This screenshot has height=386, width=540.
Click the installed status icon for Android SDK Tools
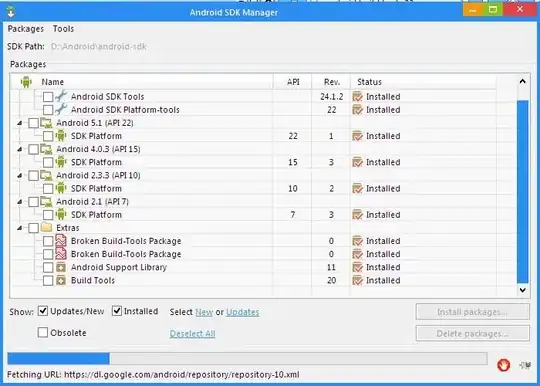358,97
